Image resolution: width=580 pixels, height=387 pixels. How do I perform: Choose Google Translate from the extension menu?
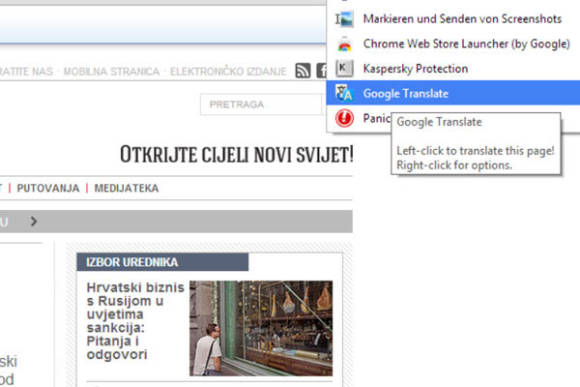tap(453, 93)
